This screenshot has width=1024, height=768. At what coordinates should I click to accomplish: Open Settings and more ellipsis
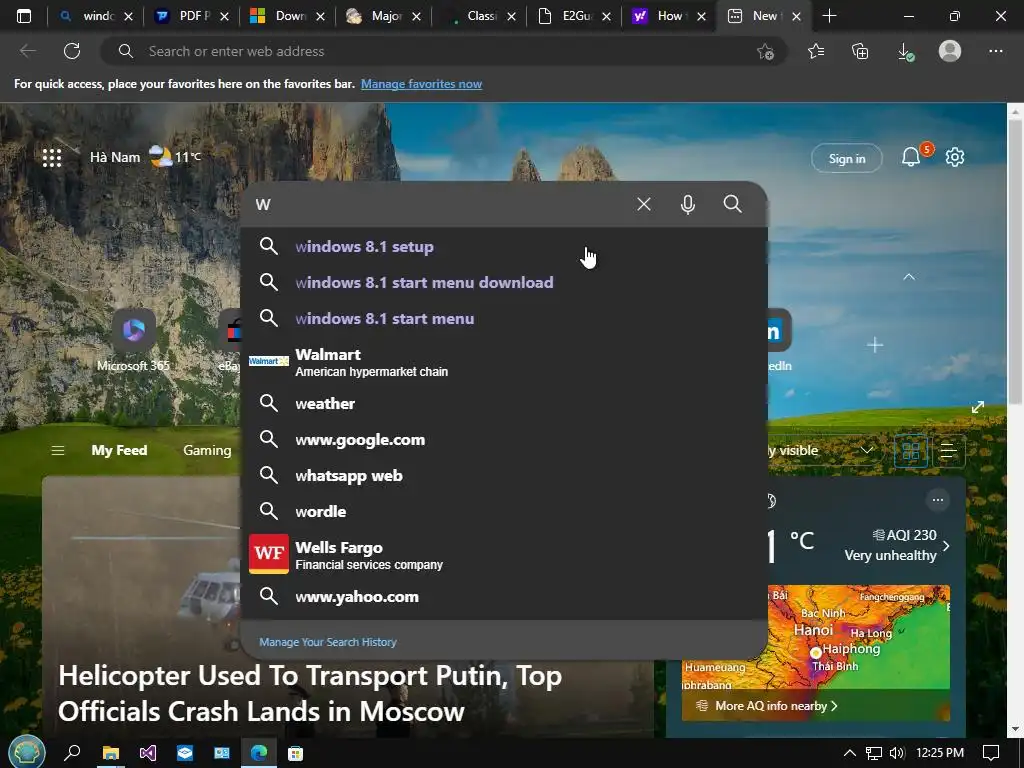click(x=995, y=51)
